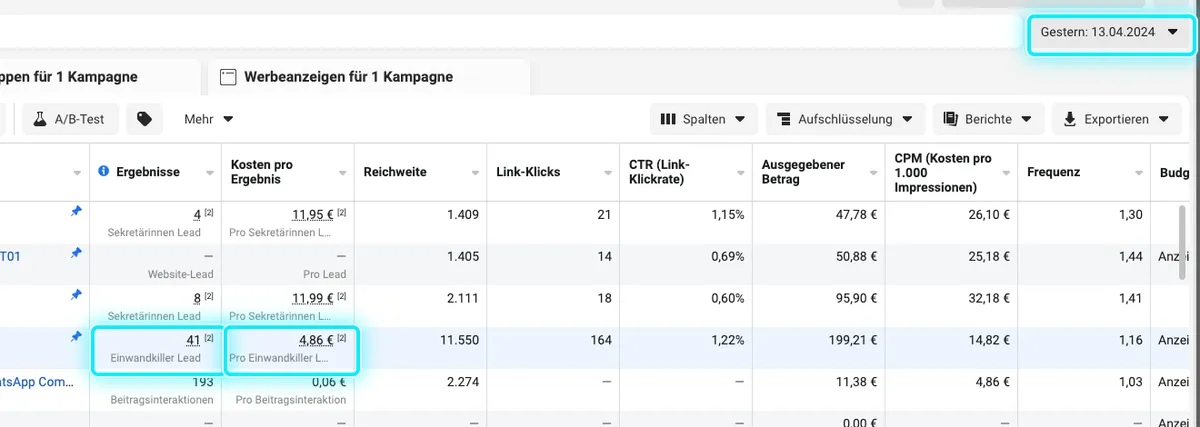Image resolution: width=1200 pixels, height=427 pixels.
Task: Select reach value 2.274
Action: (463, 382)
